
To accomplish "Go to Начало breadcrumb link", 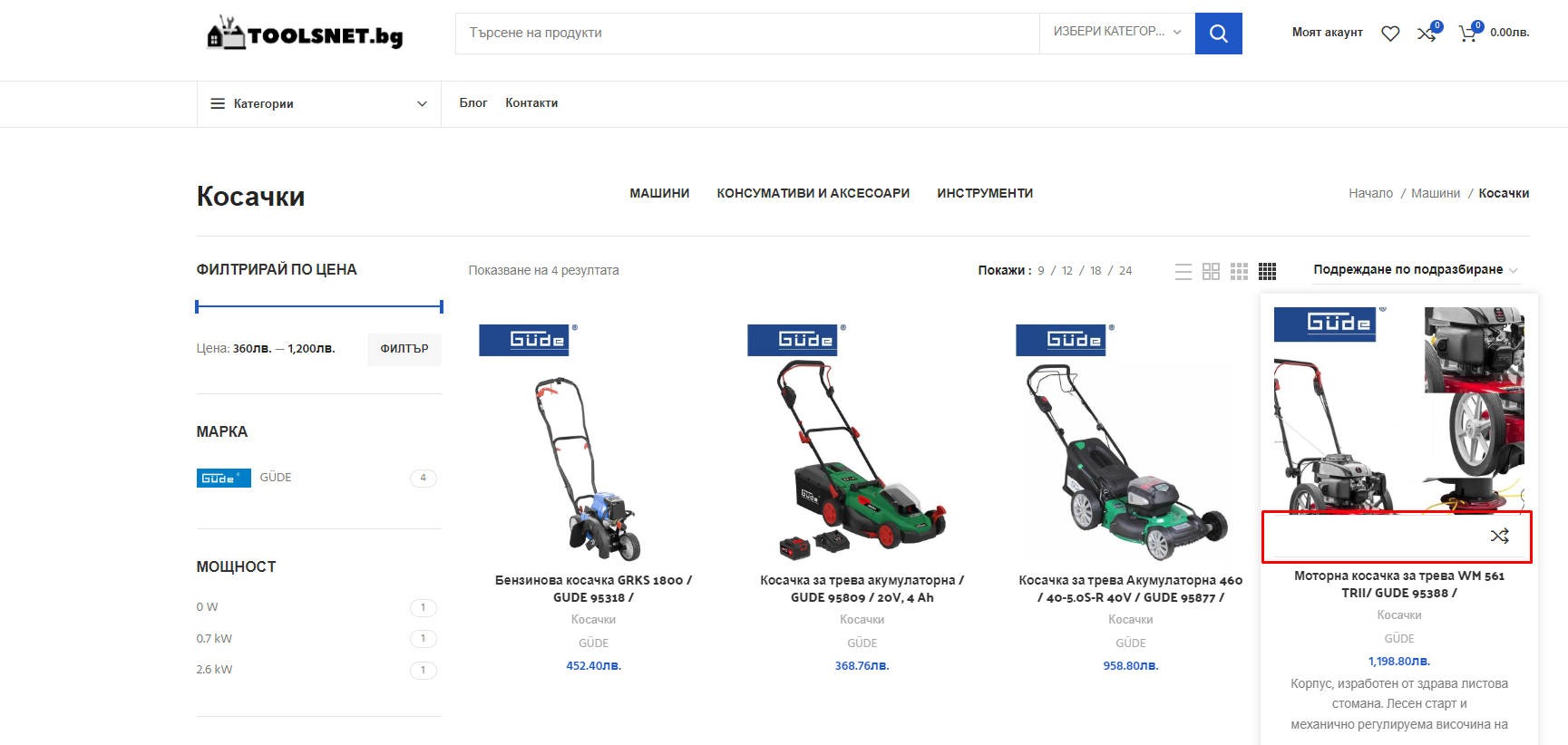I will click(1370, 193).
